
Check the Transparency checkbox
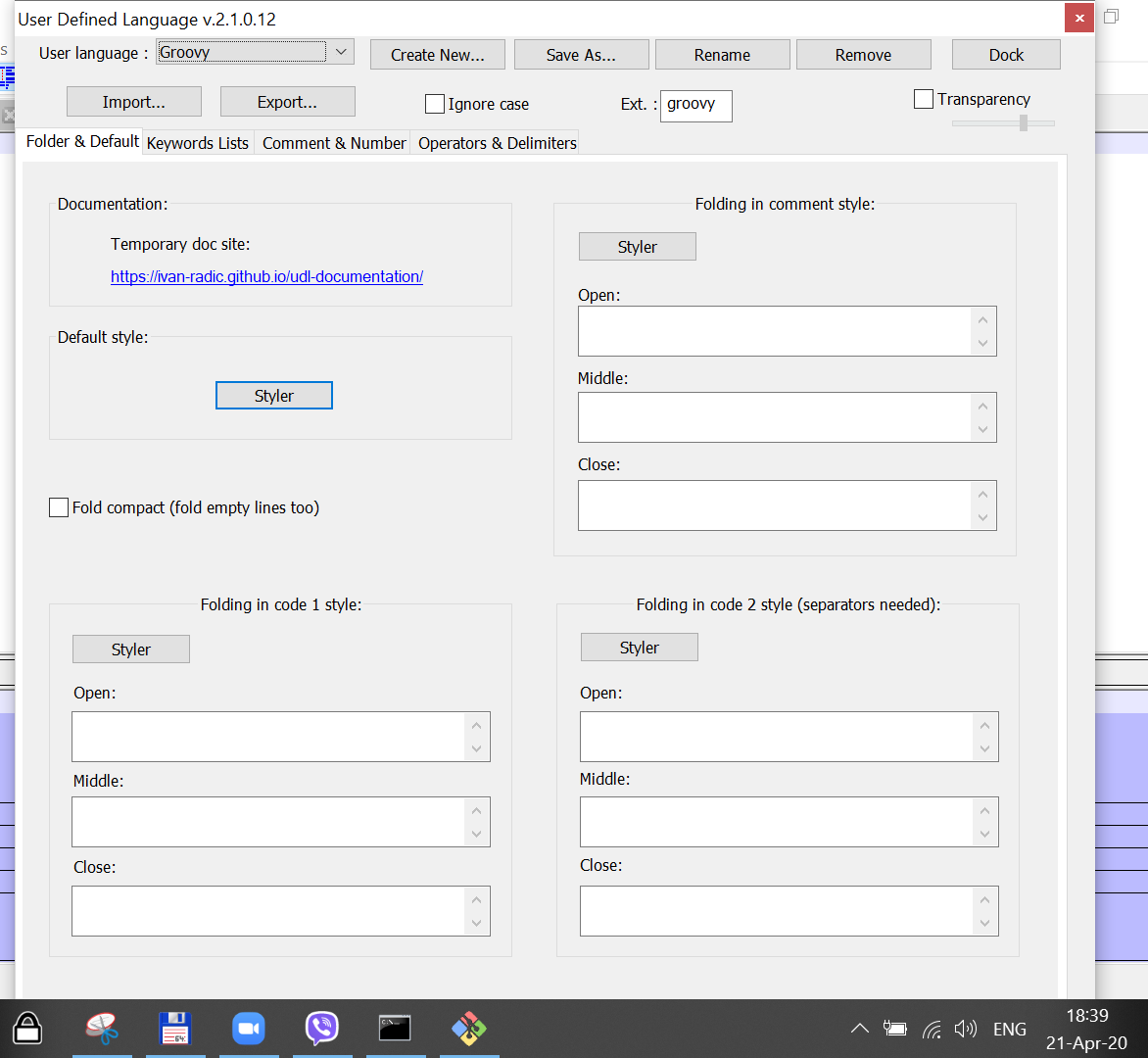tap(923, 98)
